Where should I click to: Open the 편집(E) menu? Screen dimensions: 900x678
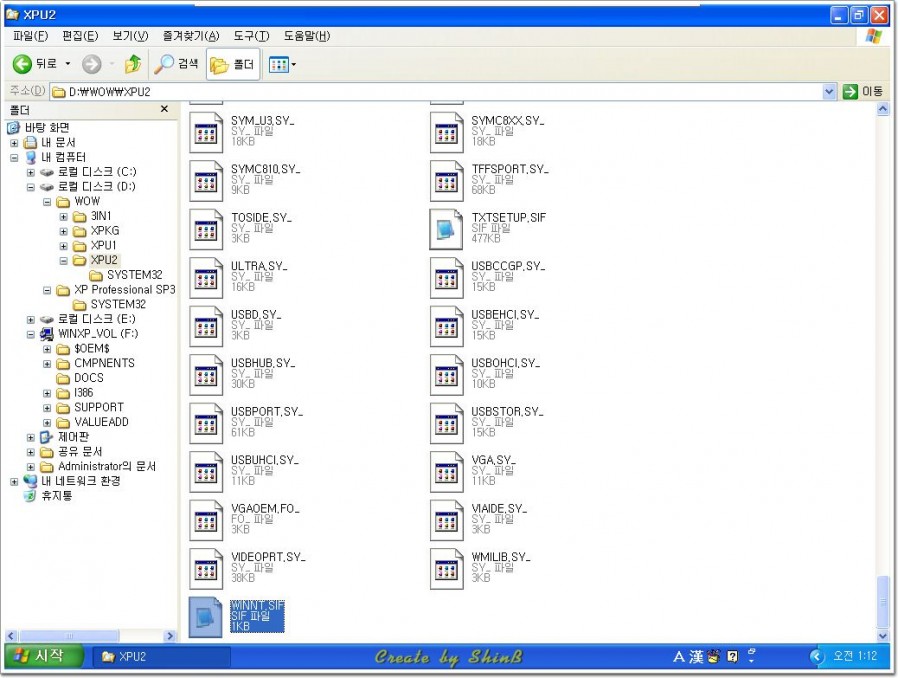[80, 36]
